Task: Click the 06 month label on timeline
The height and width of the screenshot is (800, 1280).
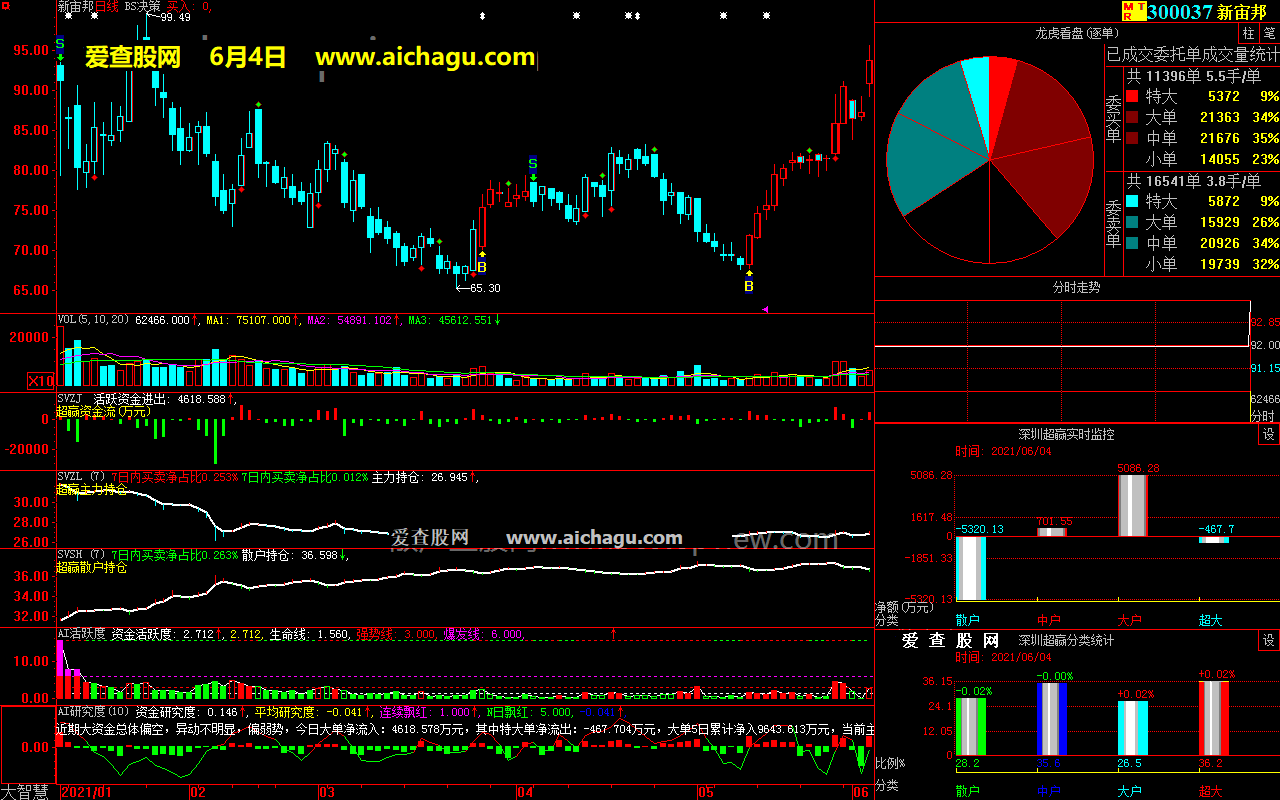Action: (860, 792)
